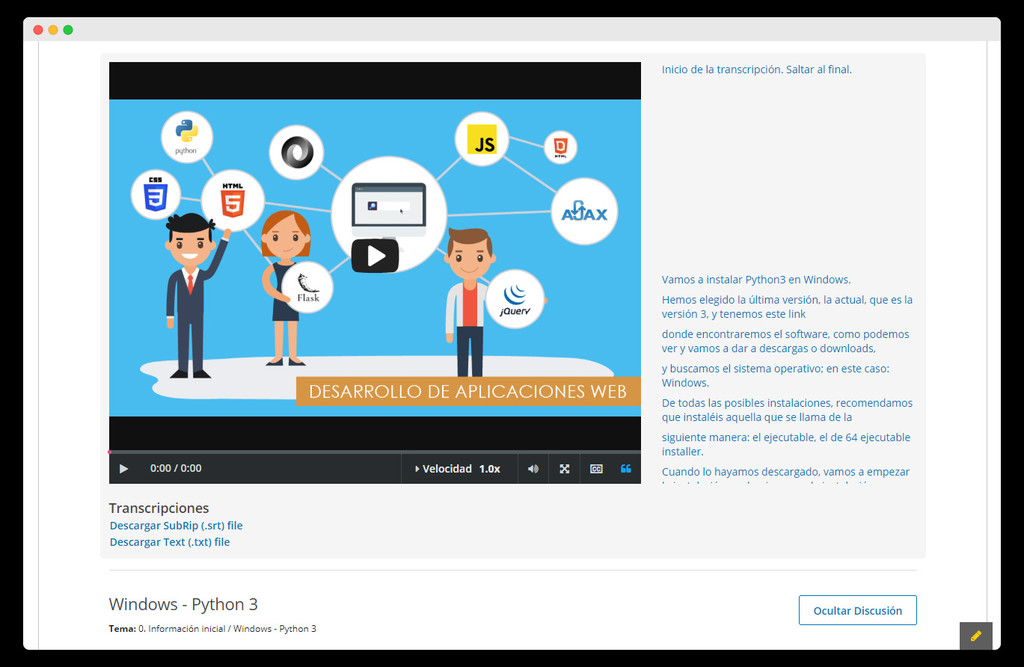Toggle closed captions with the CC icon
1024x667 pixels.
596,468
